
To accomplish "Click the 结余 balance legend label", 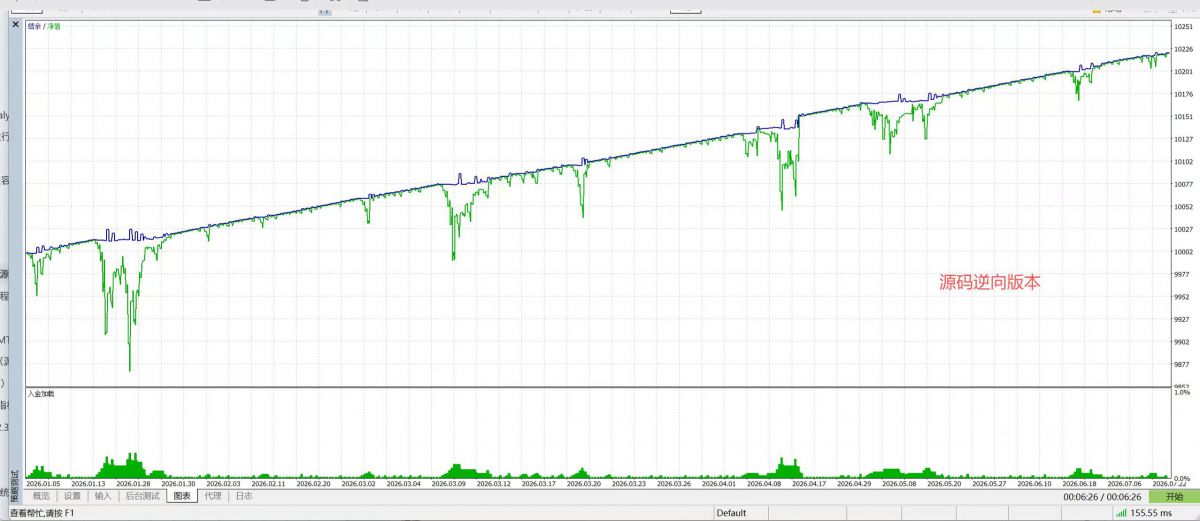I will (x=33, y=25).
